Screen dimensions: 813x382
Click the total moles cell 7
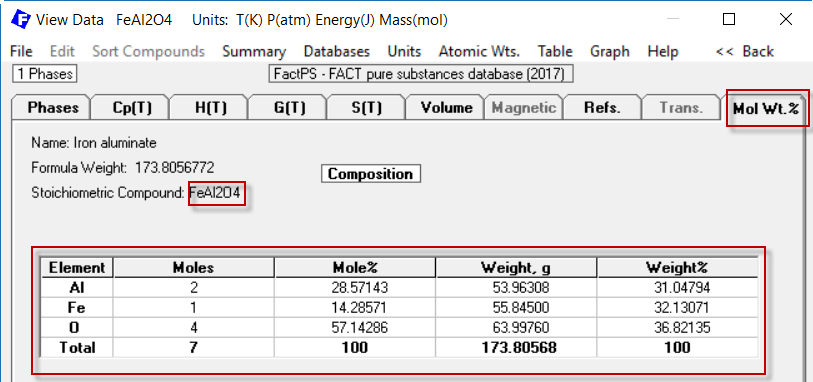193,347
